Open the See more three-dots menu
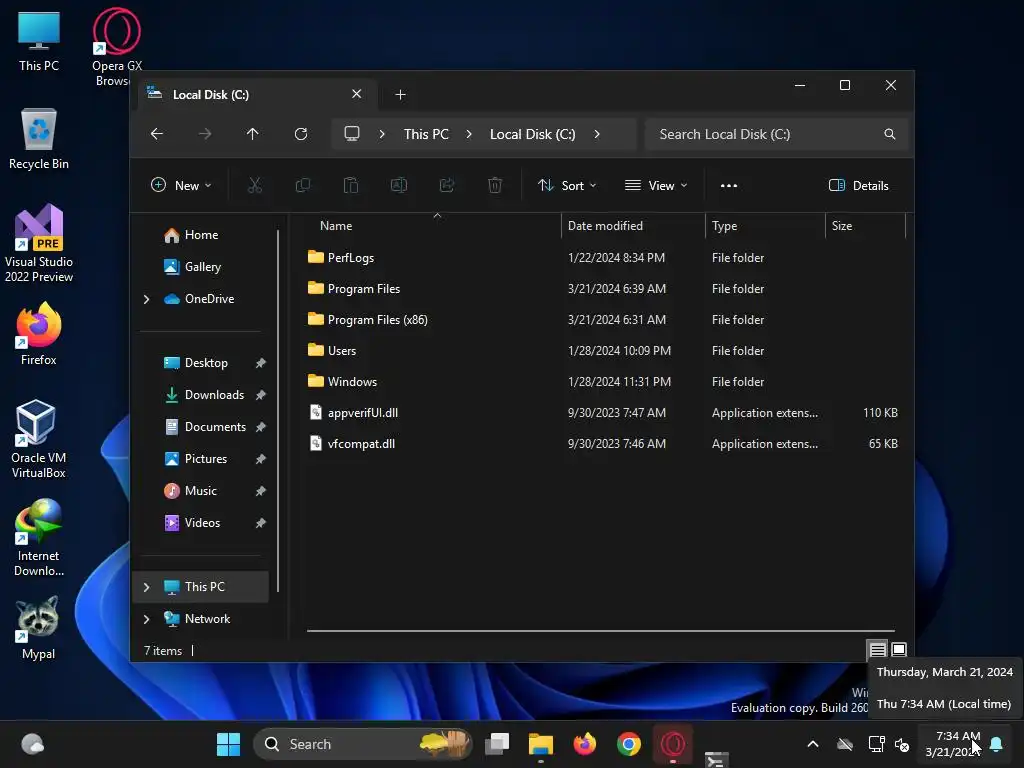The width and height of the screenshot is (1024, 768). pos(729,185)
